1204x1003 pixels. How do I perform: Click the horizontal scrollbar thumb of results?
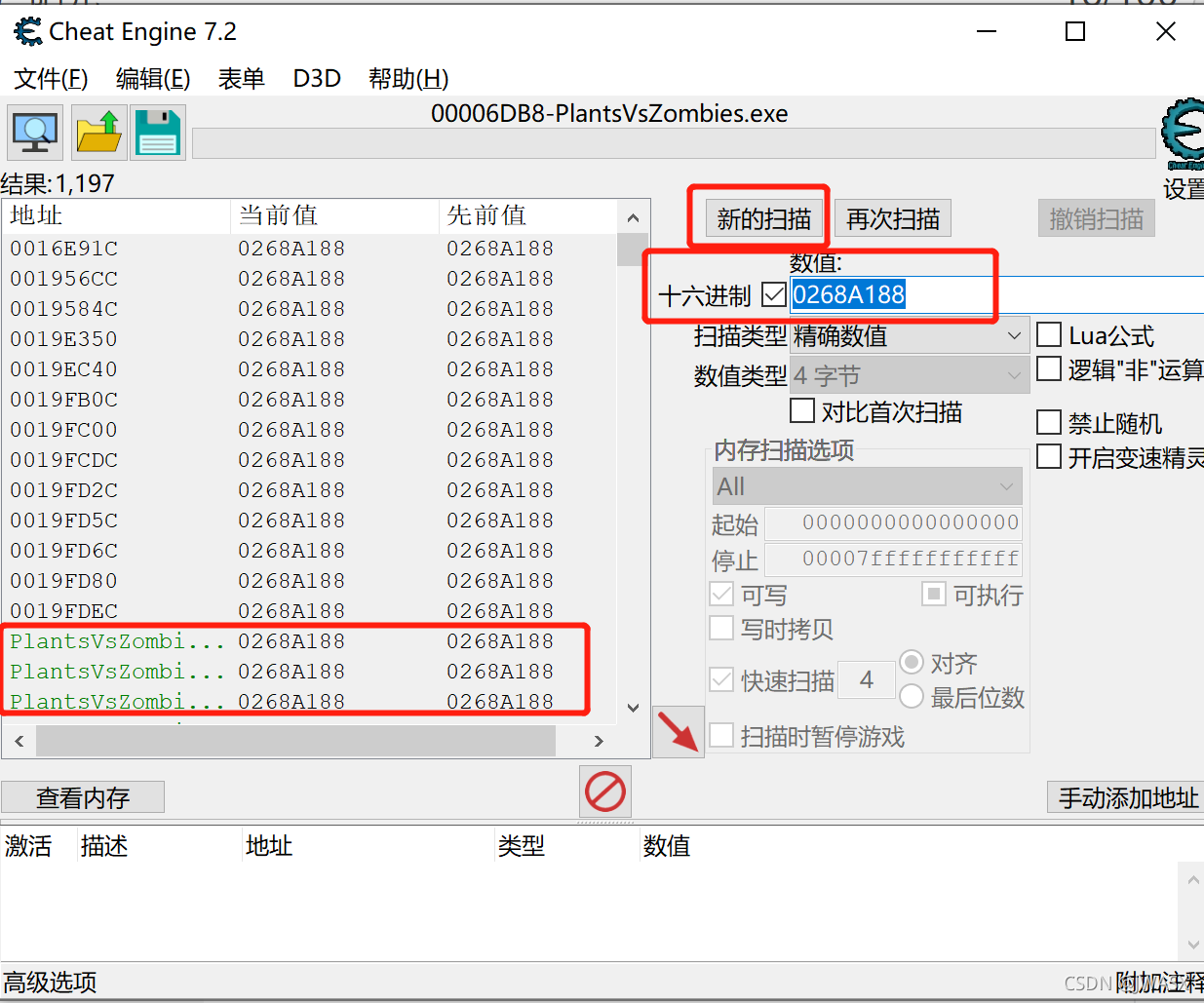[296, 741]
